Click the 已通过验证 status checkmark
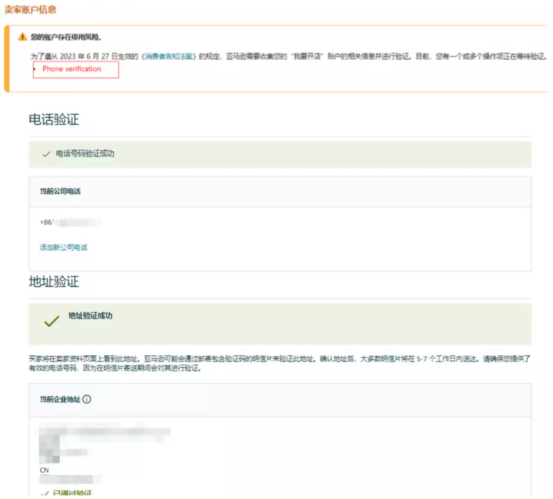Viewport: 553px width, 499px height. pos(44,493)
